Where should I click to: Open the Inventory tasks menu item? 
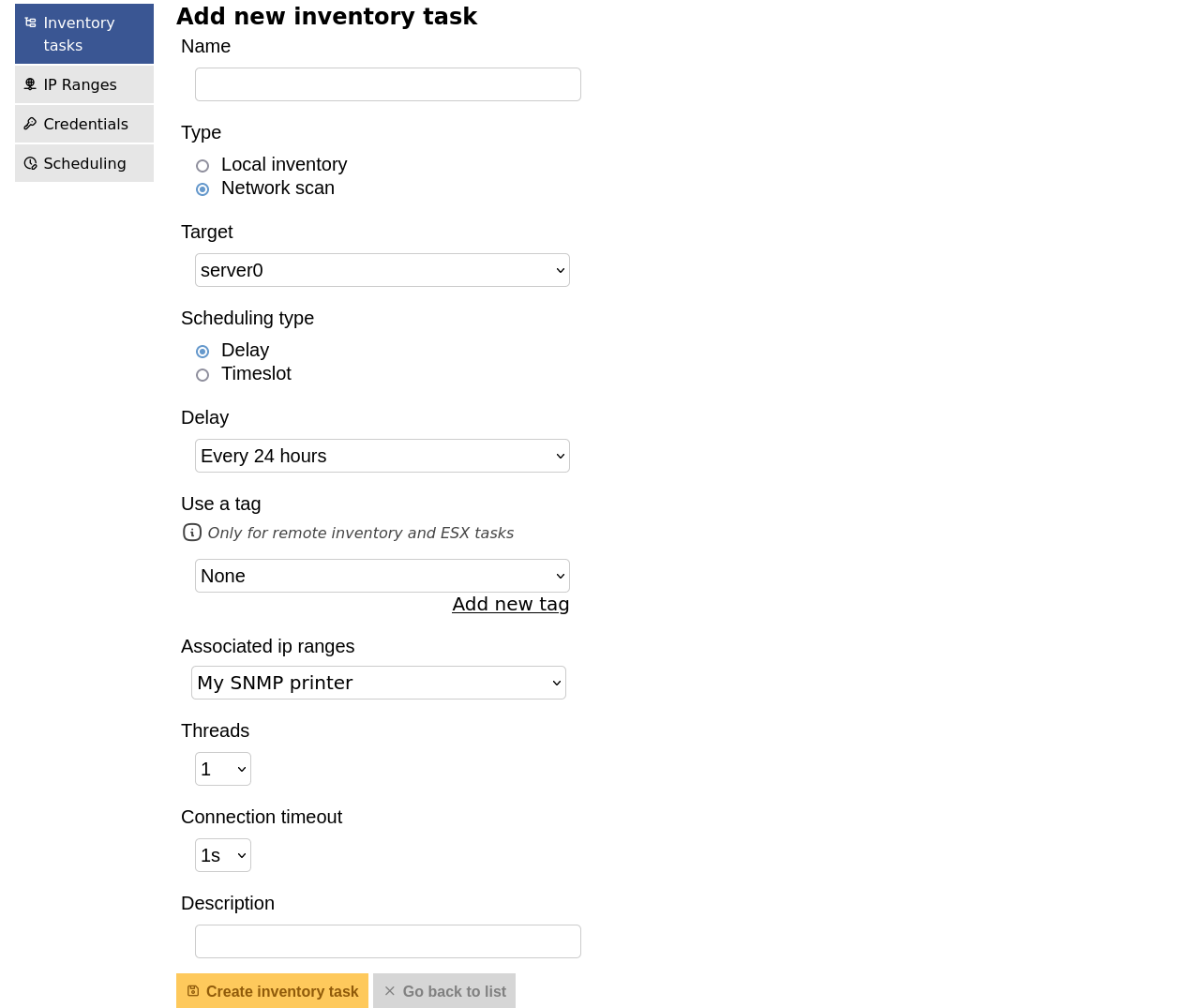[x=84, y=34]
